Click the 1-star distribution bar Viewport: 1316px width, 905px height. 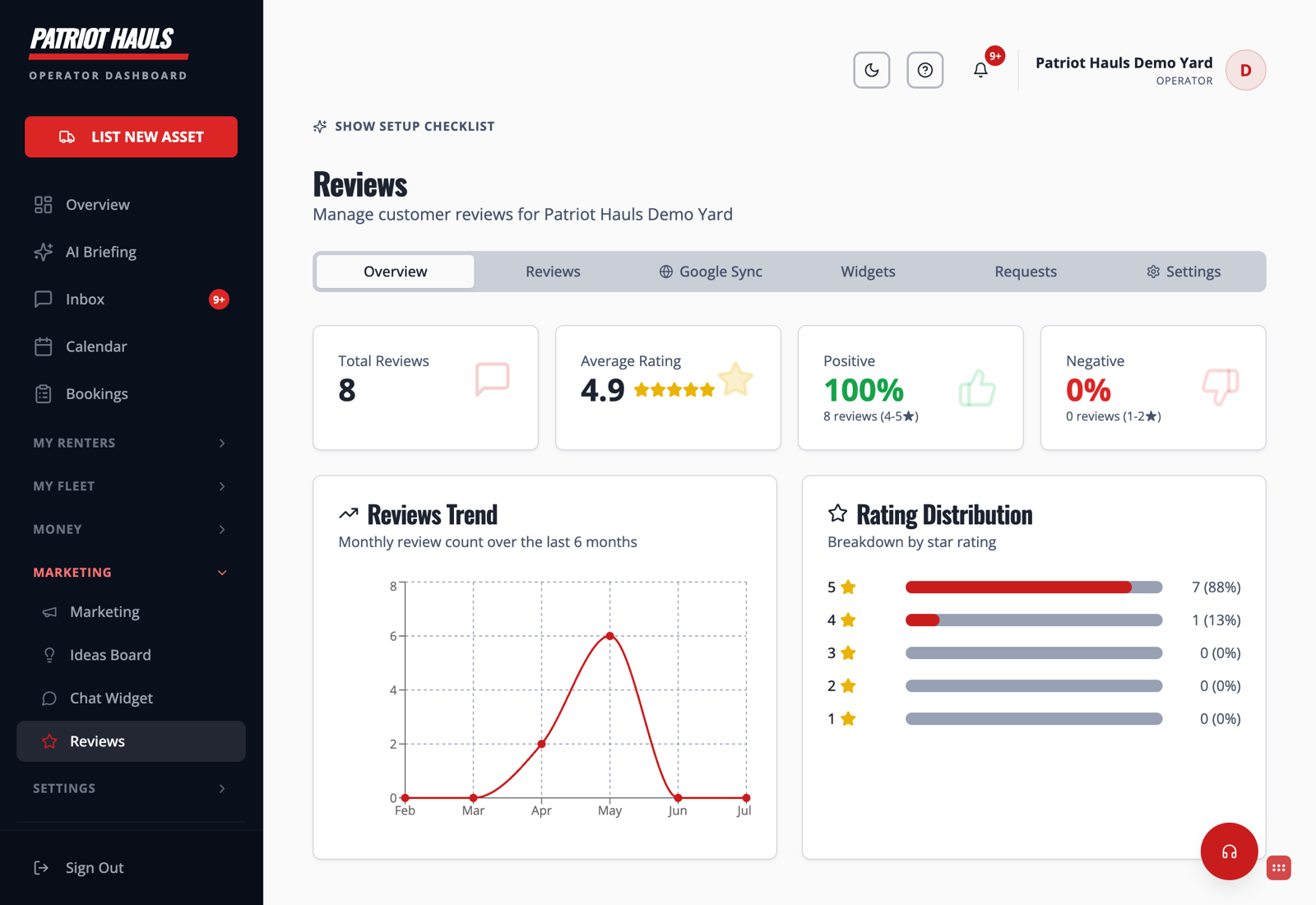(1034, 719)
